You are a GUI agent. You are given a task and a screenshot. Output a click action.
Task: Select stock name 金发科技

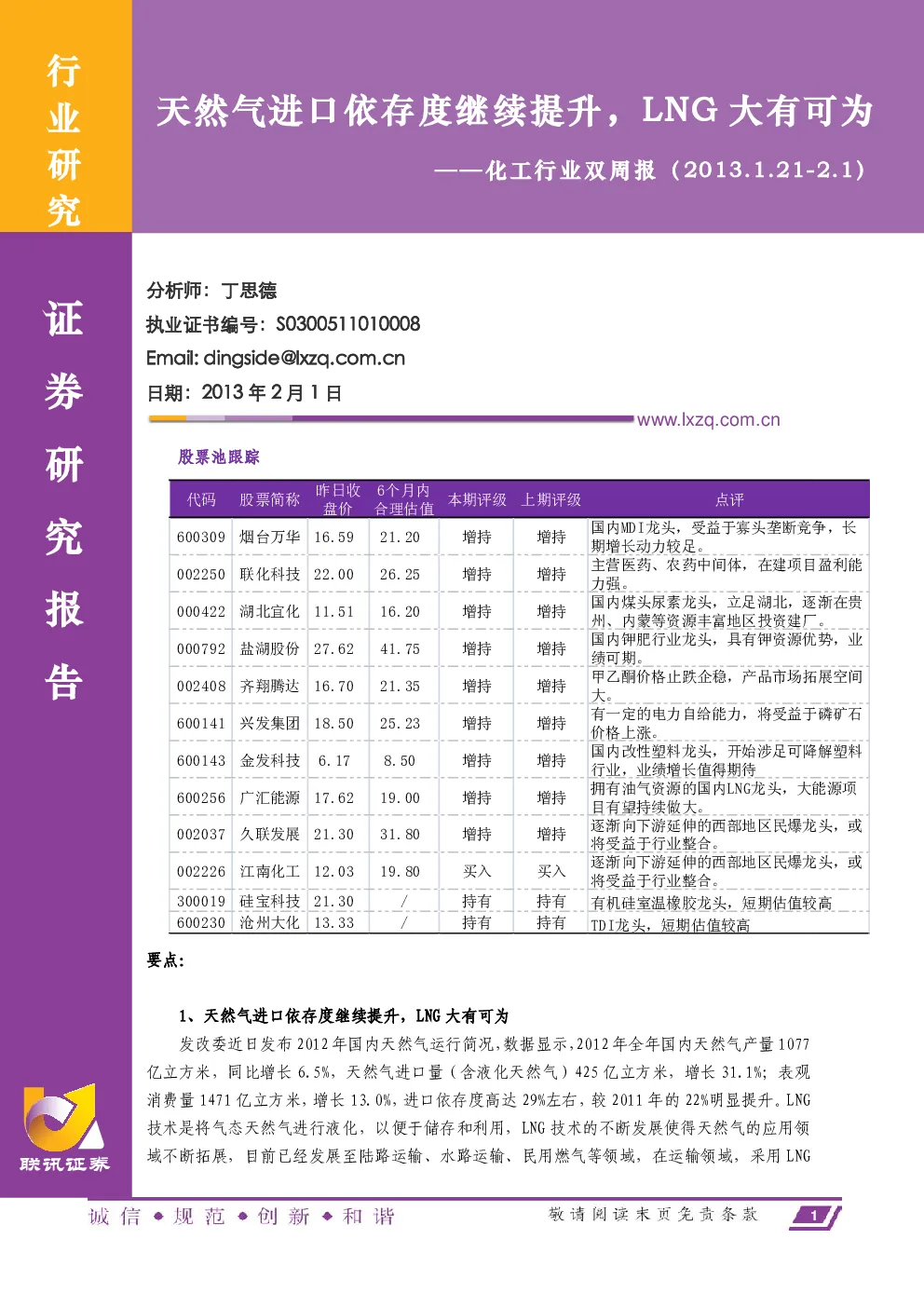point(269,760)
